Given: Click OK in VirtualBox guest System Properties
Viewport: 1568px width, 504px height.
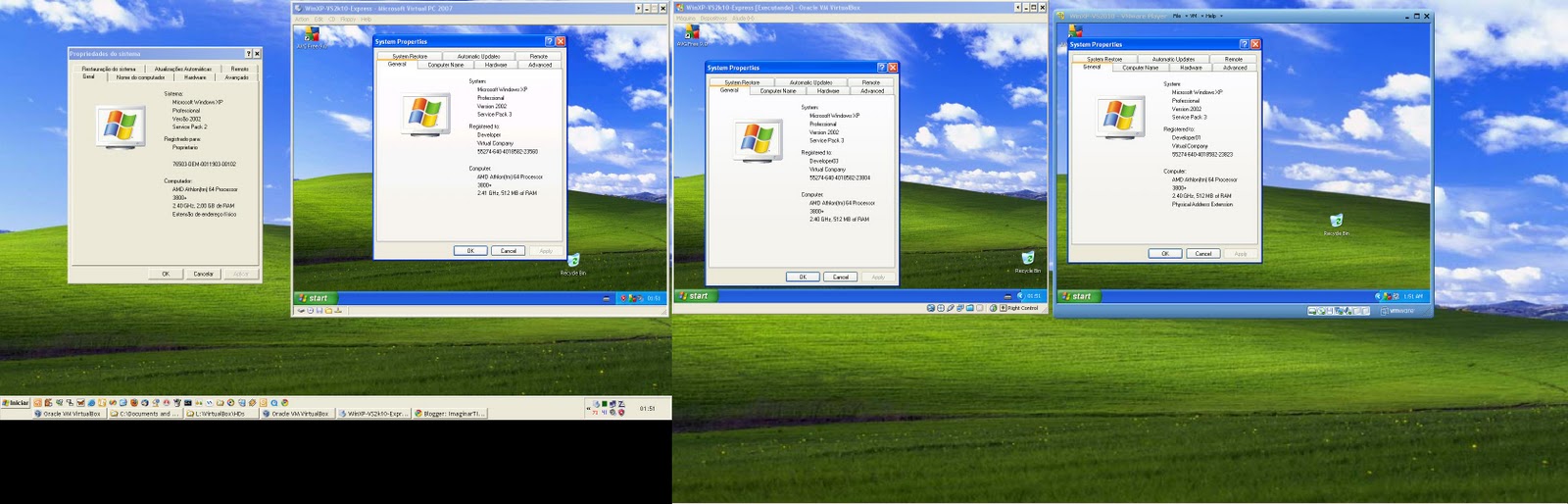Looking at the screenshot, I should [803, 277].
